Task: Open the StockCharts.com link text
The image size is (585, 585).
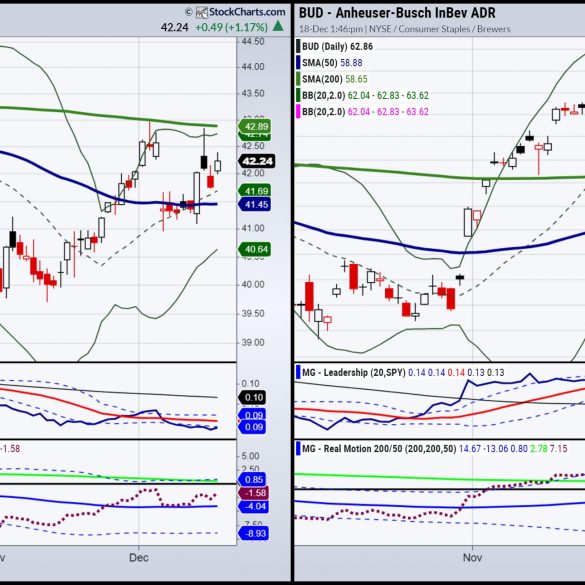Action: point(247,12)
